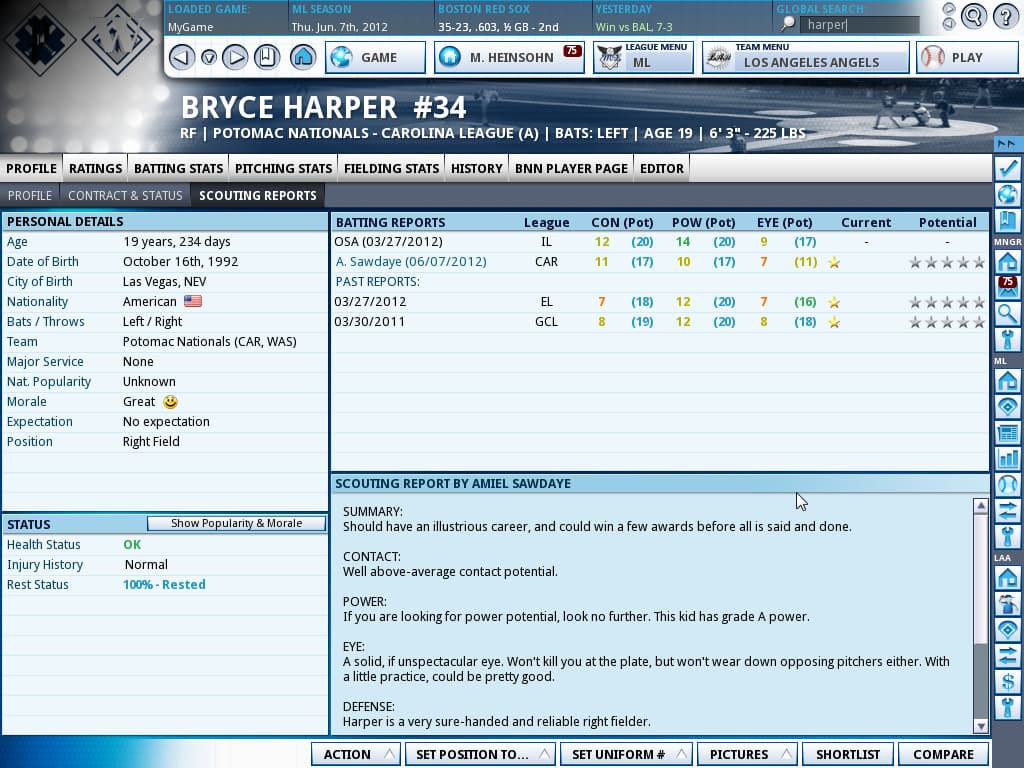Click the scouting report scrollbar up arrow
The image size is (1024, 768).
[x=980, y=505]
